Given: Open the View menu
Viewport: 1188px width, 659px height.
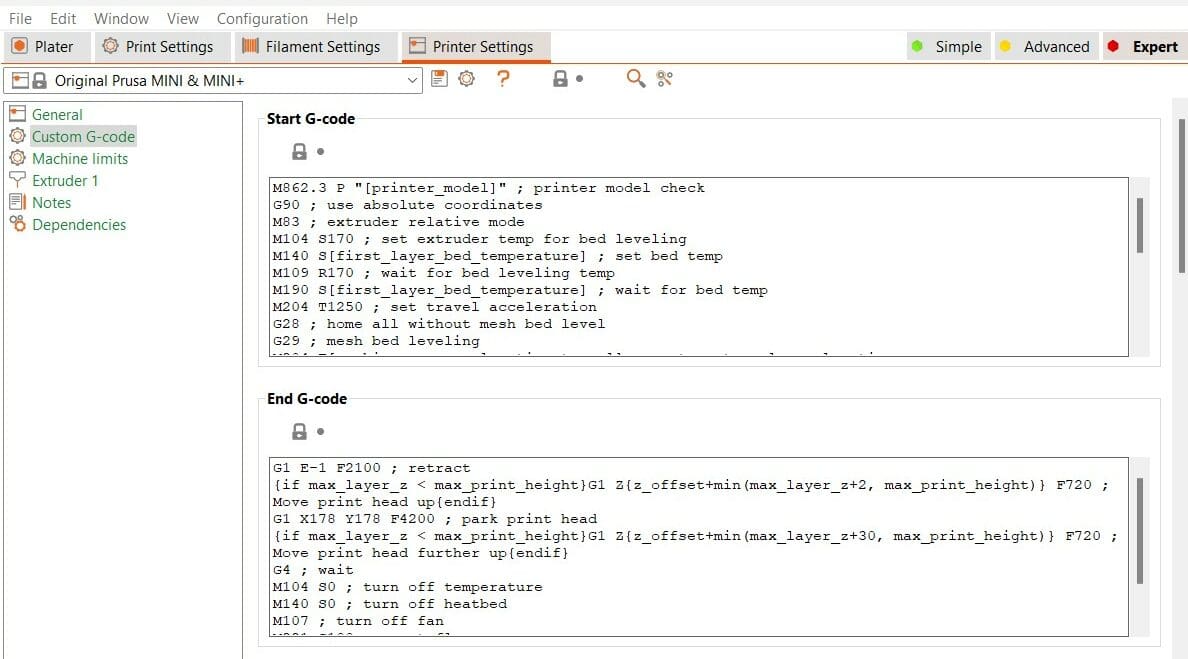Looking at the screenshot, I should point(183,18).
